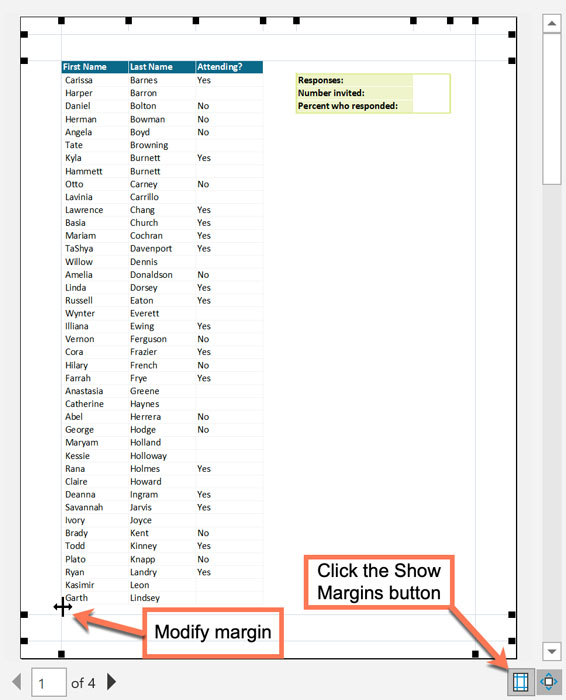
Task: Click the name 'Linda'
Action: pos(75,288)
